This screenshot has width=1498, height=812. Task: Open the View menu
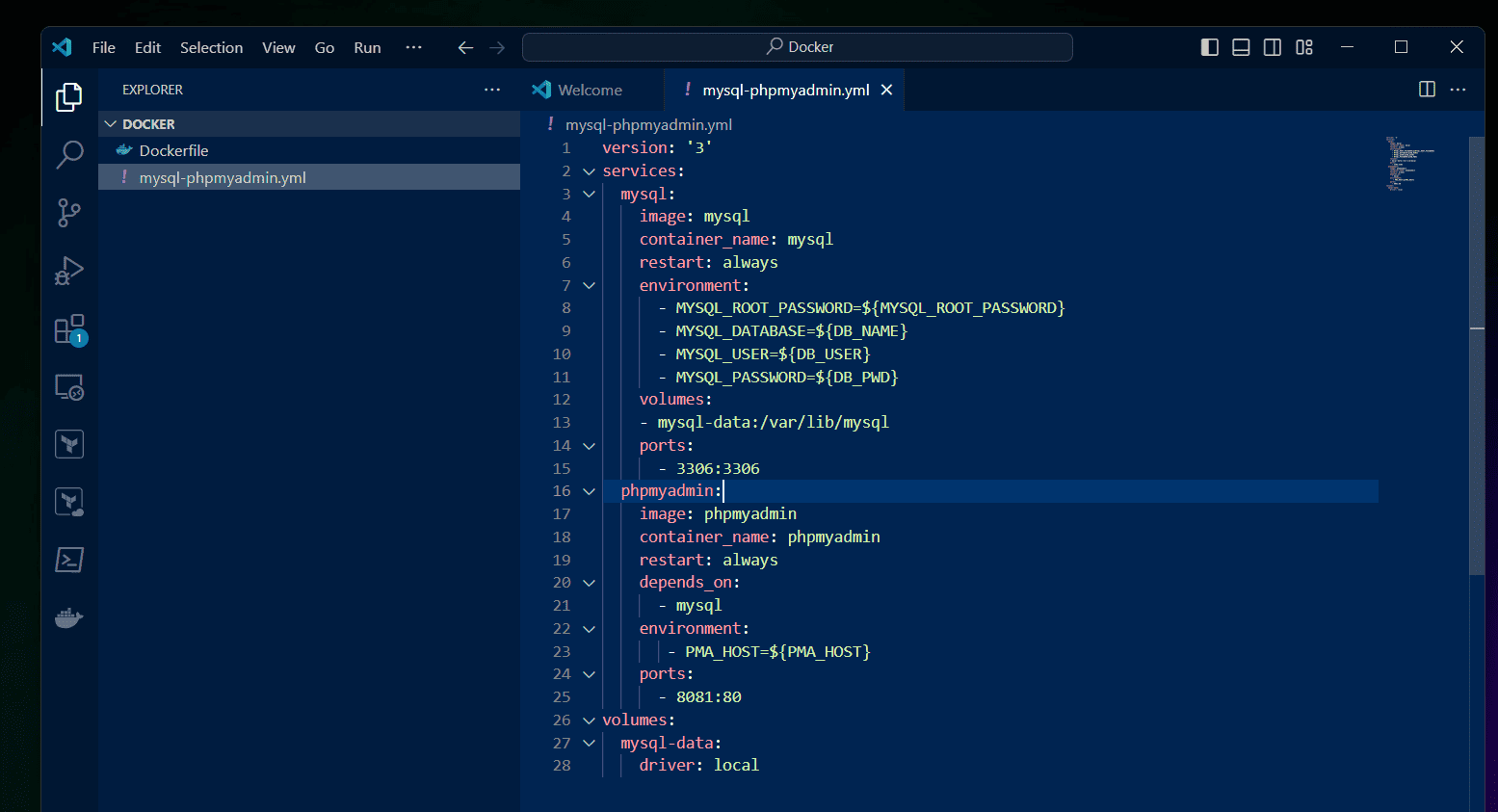pyautogui.click(x=278, y=47)
